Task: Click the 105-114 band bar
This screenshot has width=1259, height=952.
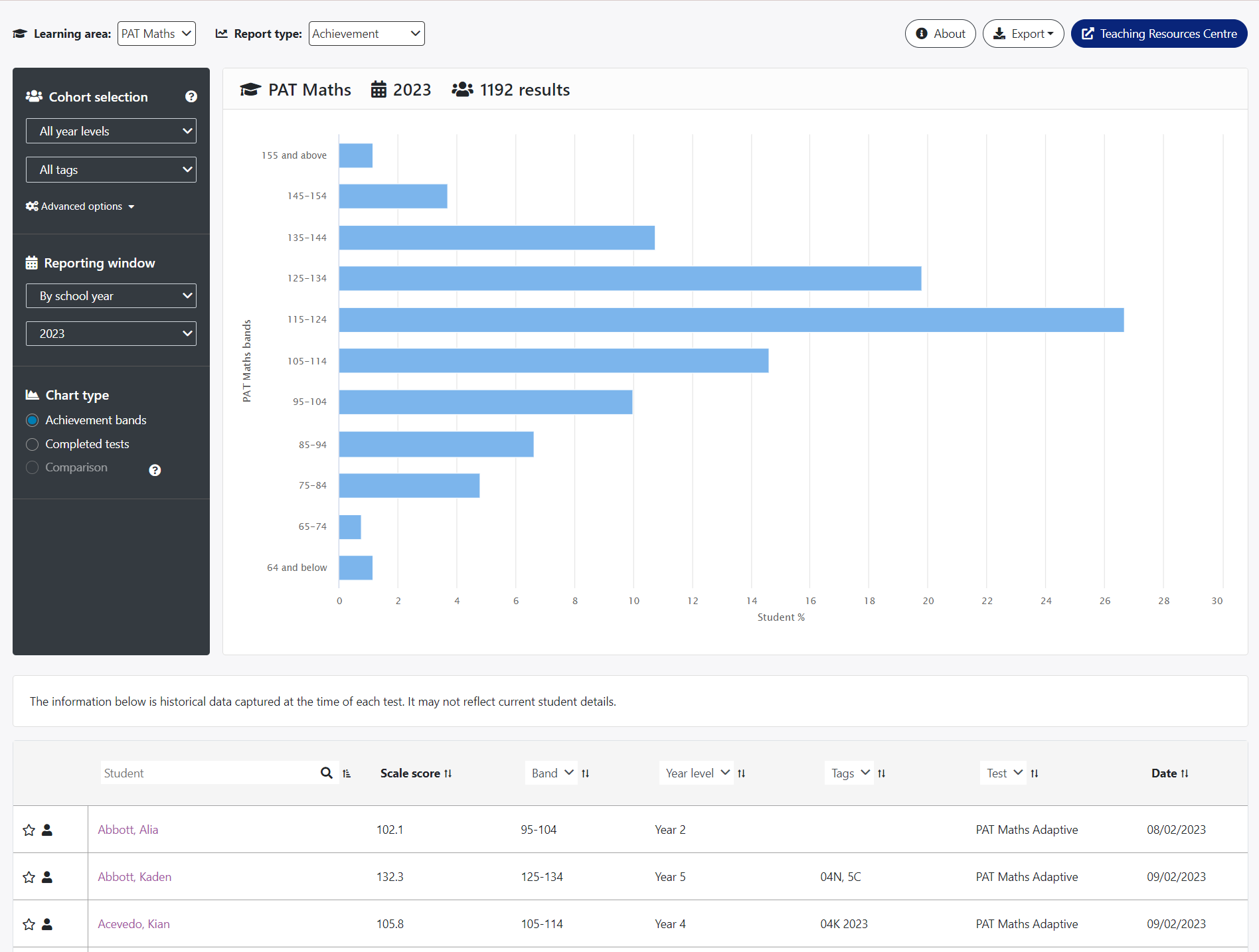Action: pos(554,361)
